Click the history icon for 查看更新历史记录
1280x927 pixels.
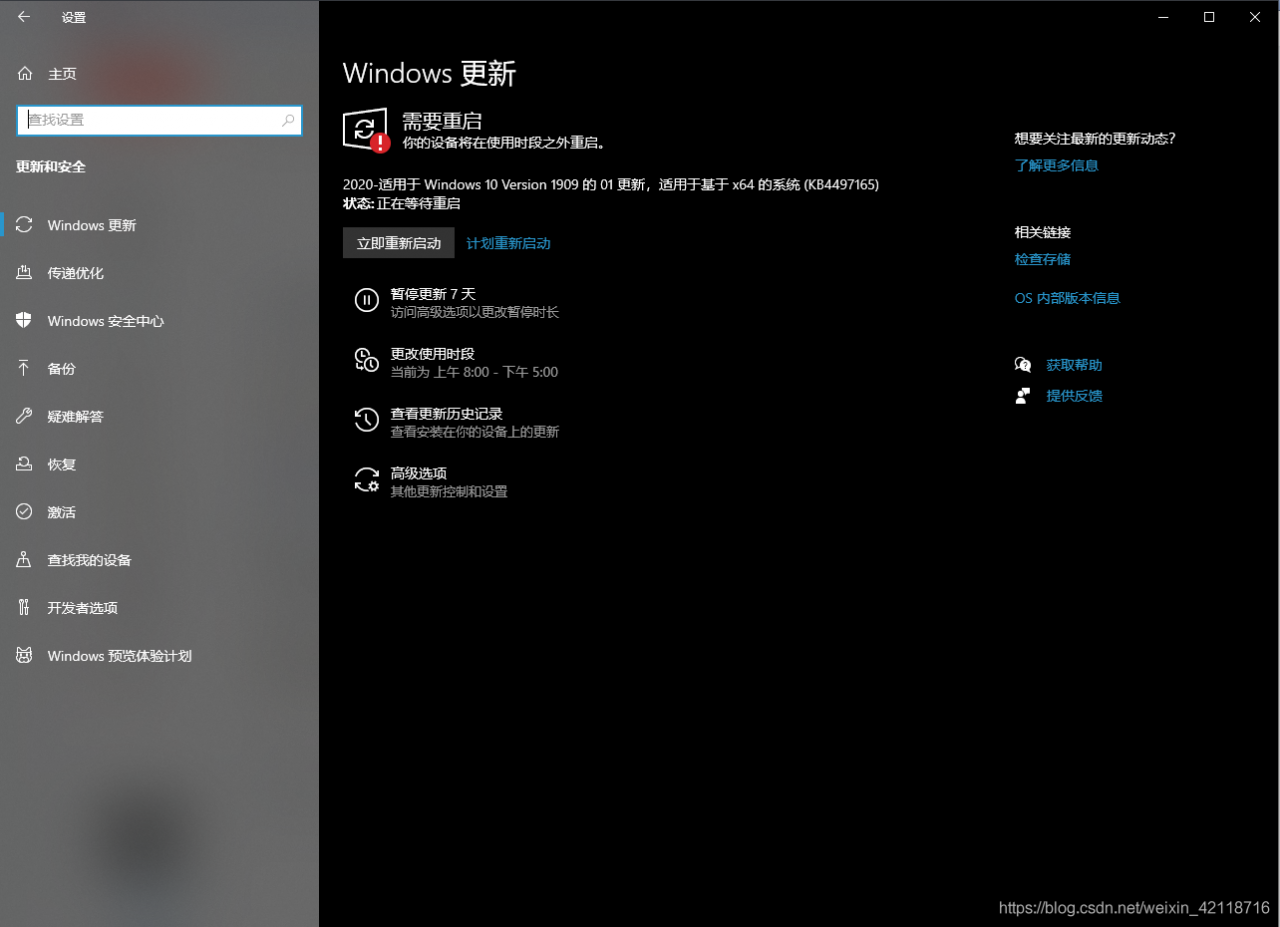pos(367,420)
